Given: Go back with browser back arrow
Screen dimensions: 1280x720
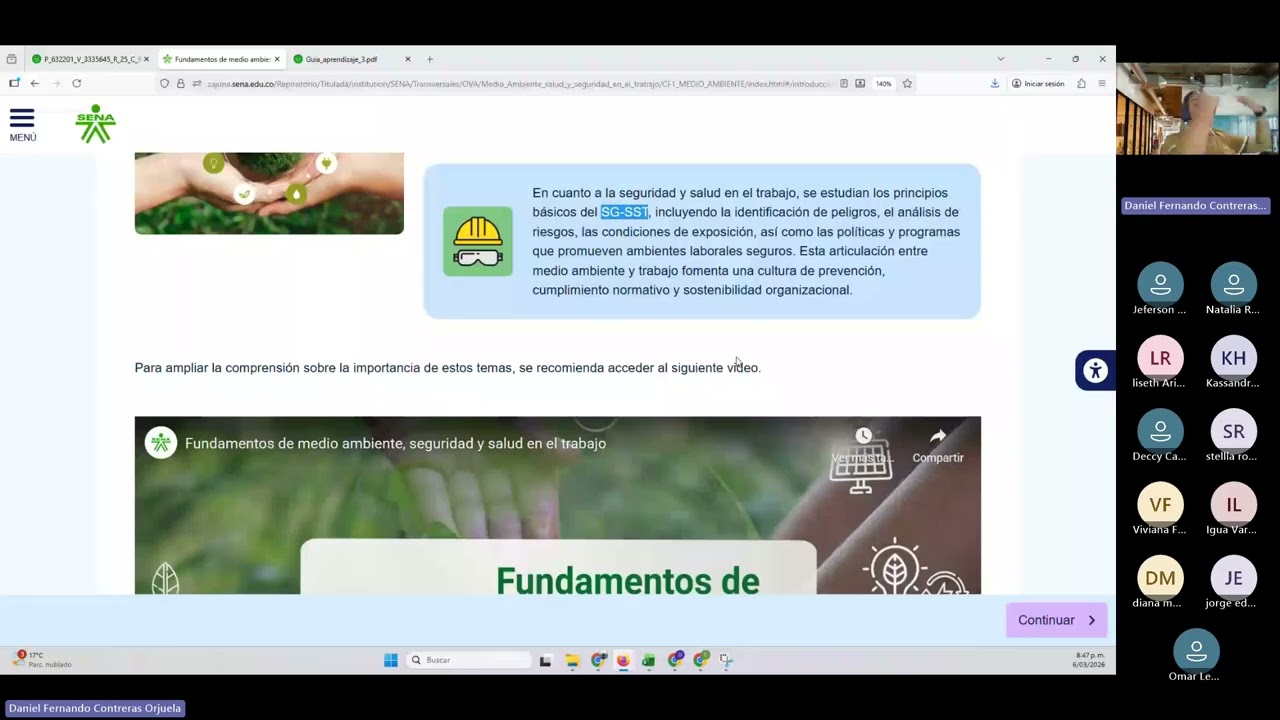Looking at the screenshot, I should pyautogui.click(x=34, y=84).
